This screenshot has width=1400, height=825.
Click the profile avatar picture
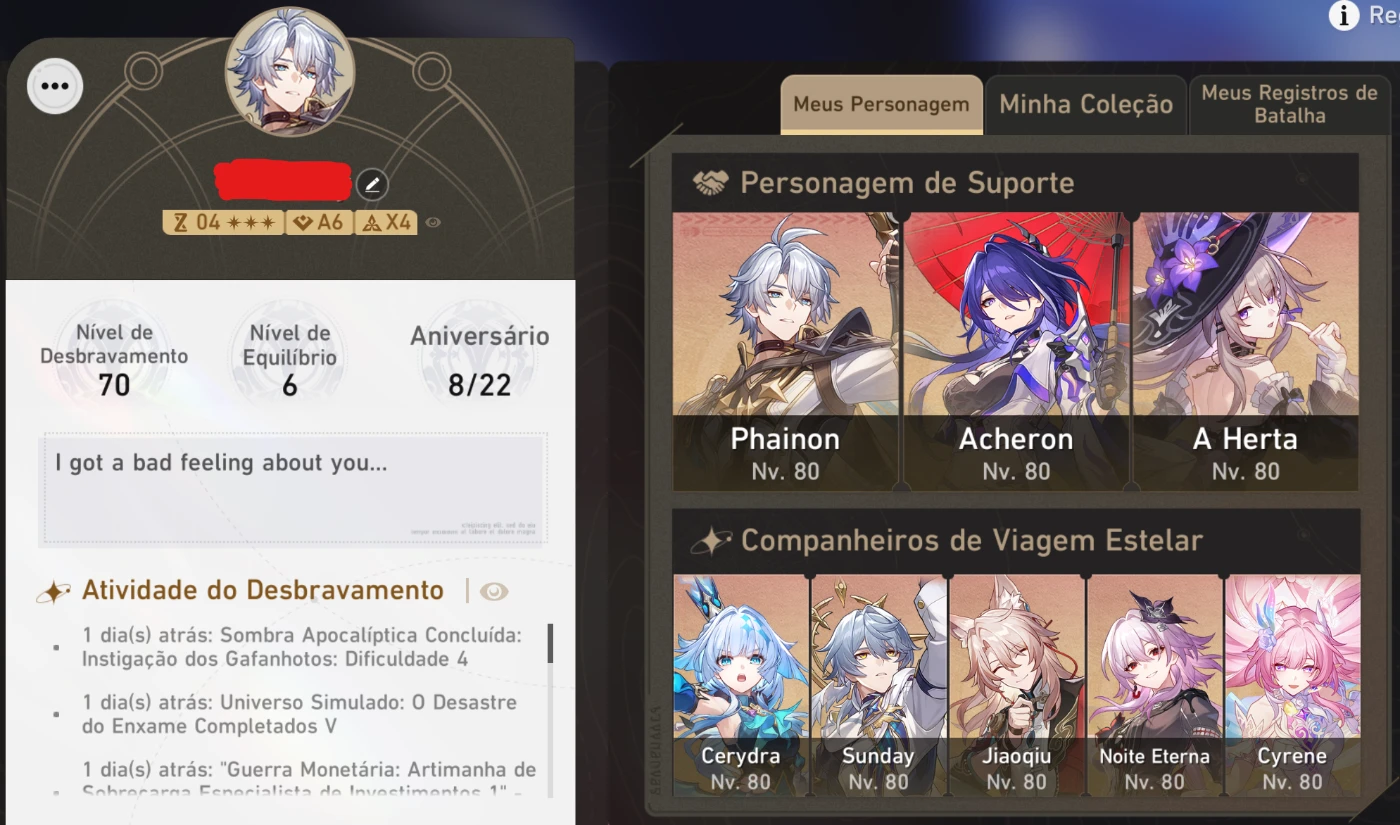[290, 71]
